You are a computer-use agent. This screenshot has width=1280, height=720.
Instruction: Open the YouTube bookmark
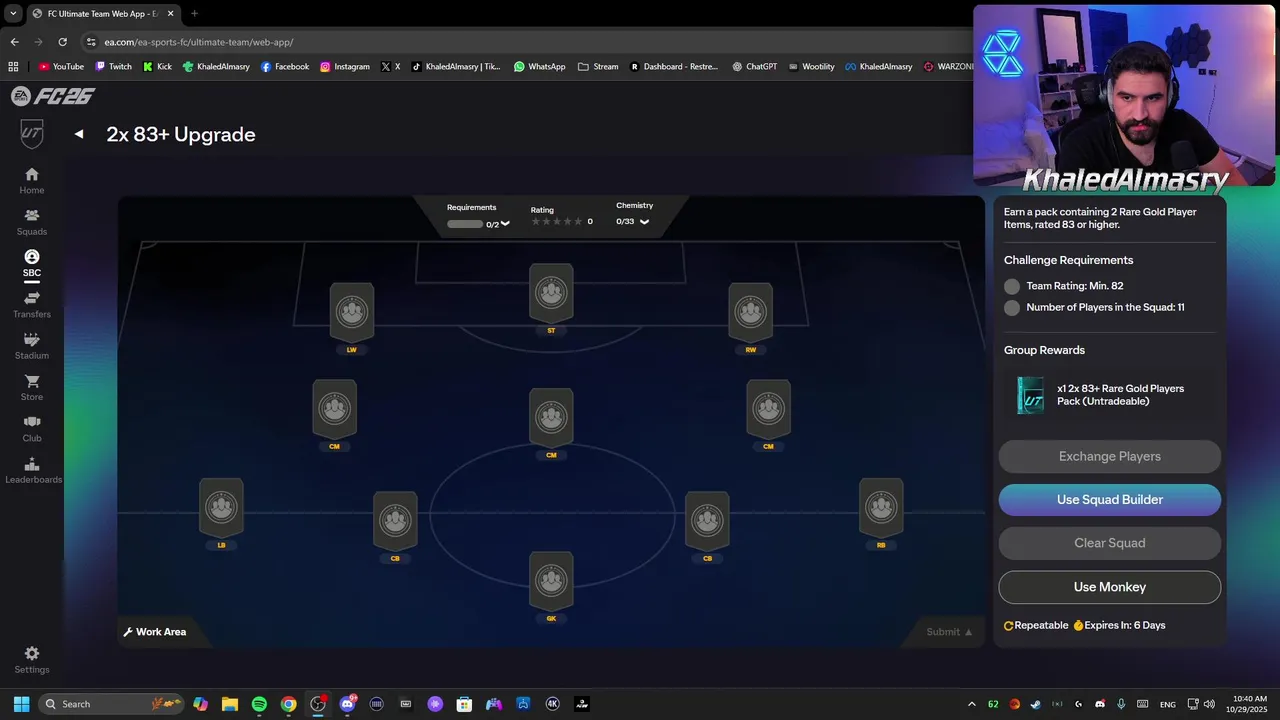click(x=61, y=67)
